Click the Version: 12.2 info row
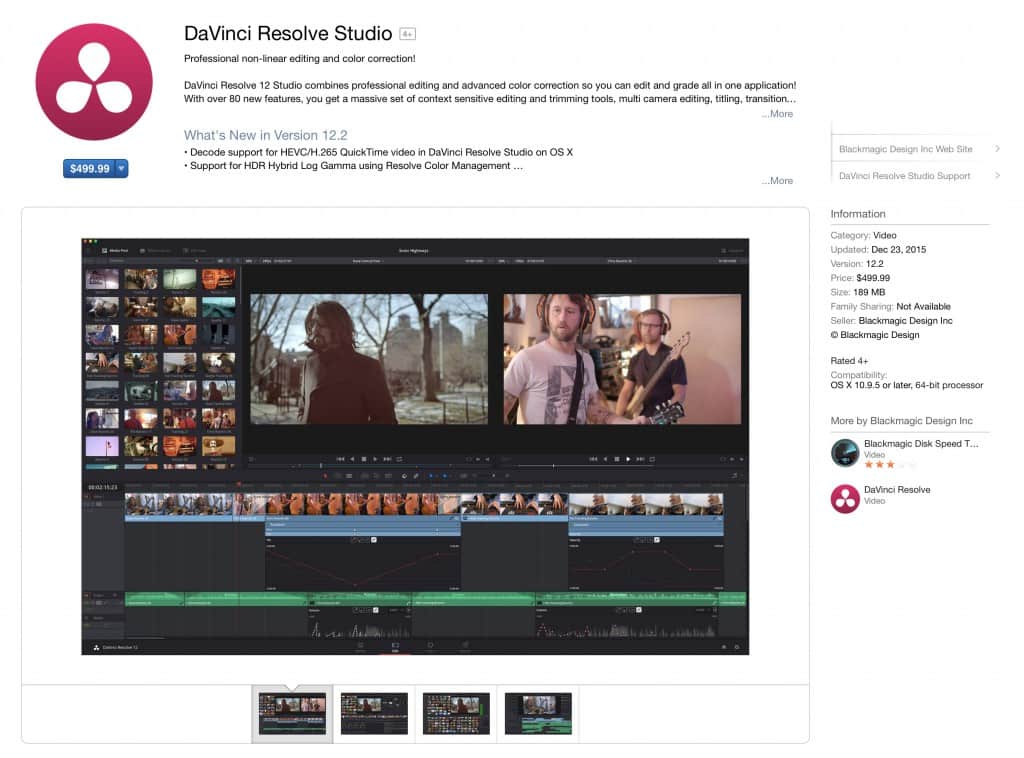 pos(857,264)
